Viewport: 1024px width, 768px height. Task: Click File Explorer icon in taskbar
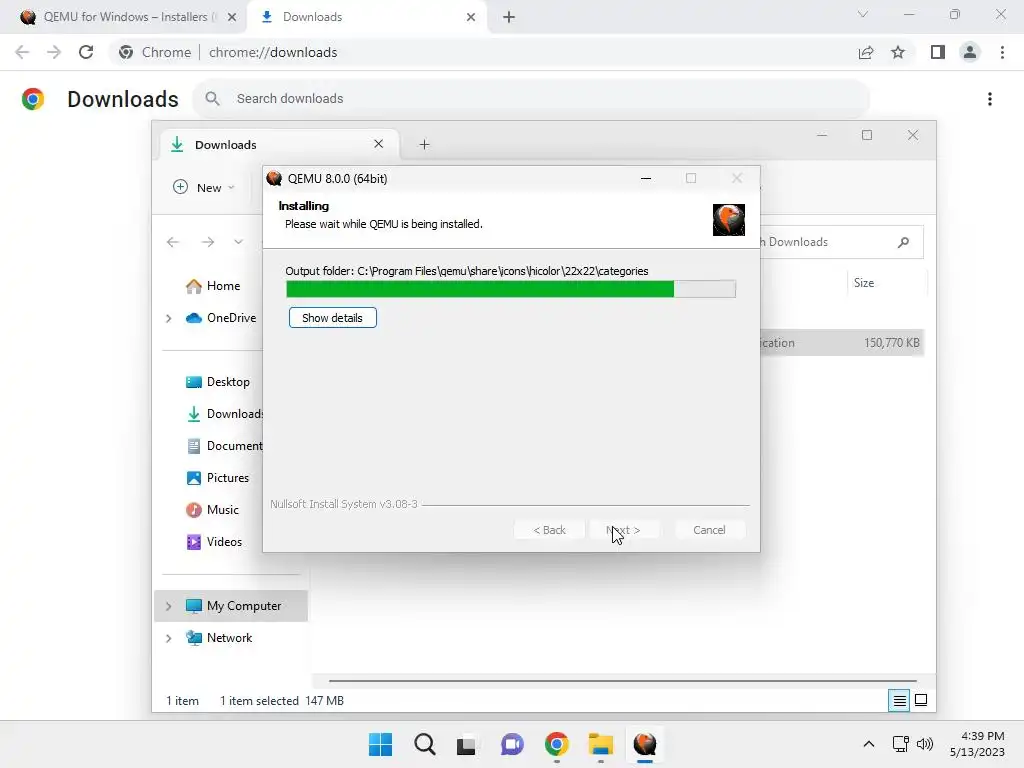point(600,744)
